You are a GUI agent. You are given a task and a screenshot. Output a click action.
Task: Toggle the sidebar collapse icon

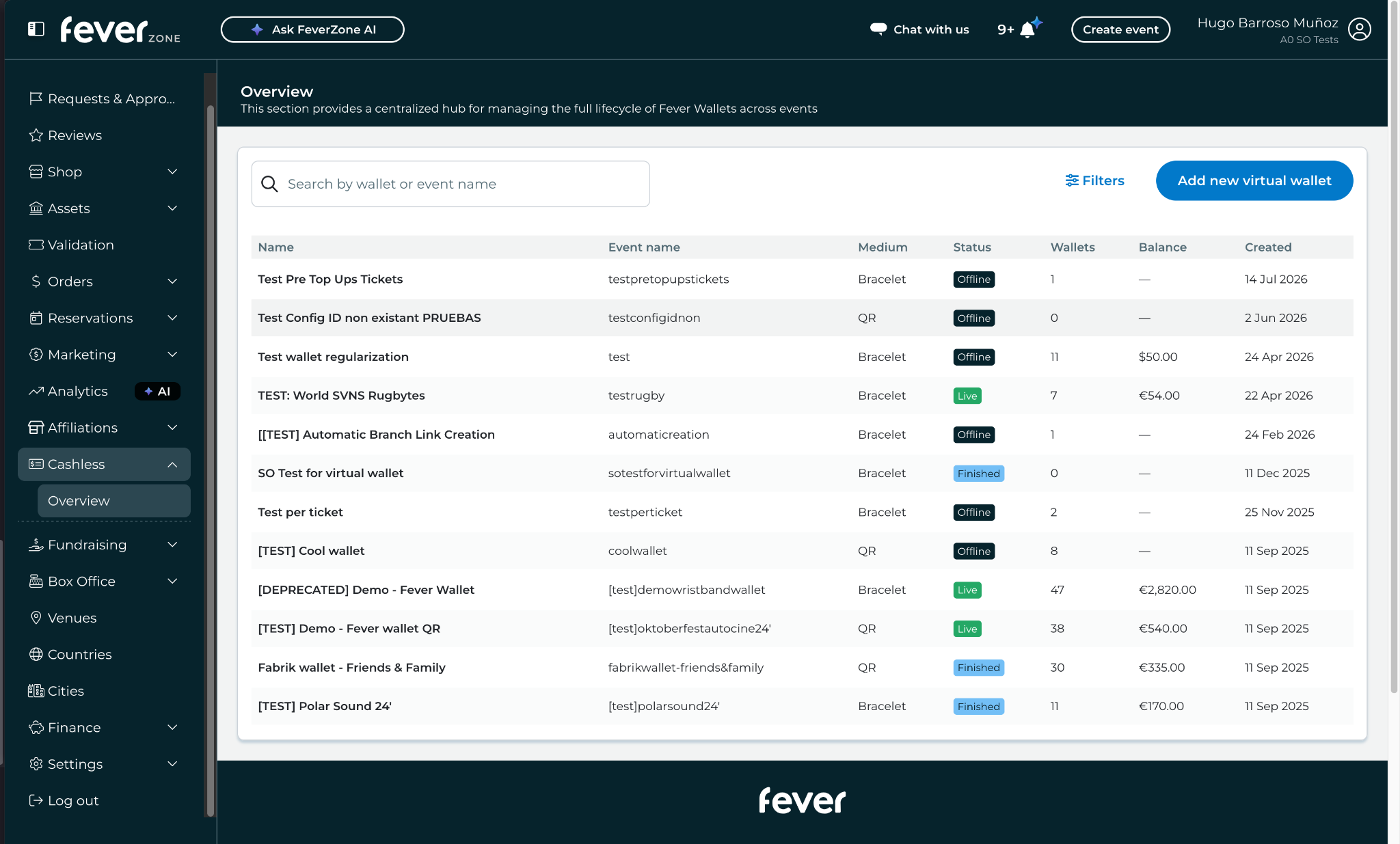pyautogui.click(x=36, y=29)
